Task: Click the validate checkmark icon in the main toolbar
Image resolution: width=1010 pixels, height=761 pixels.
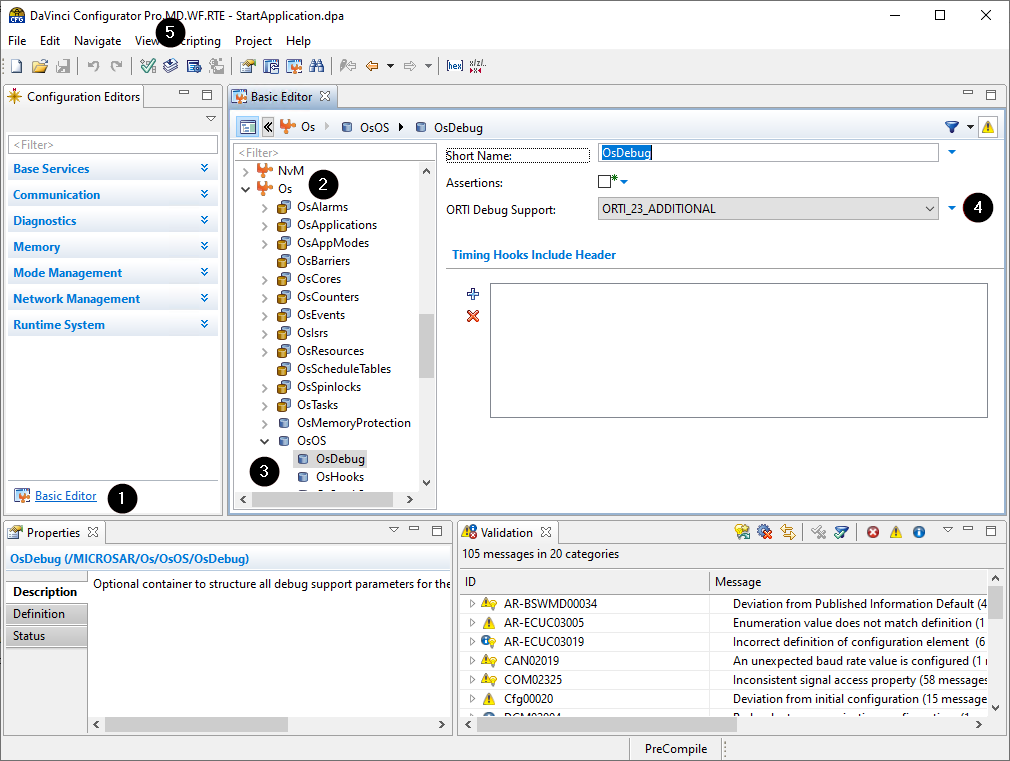Action: (148, 66)
